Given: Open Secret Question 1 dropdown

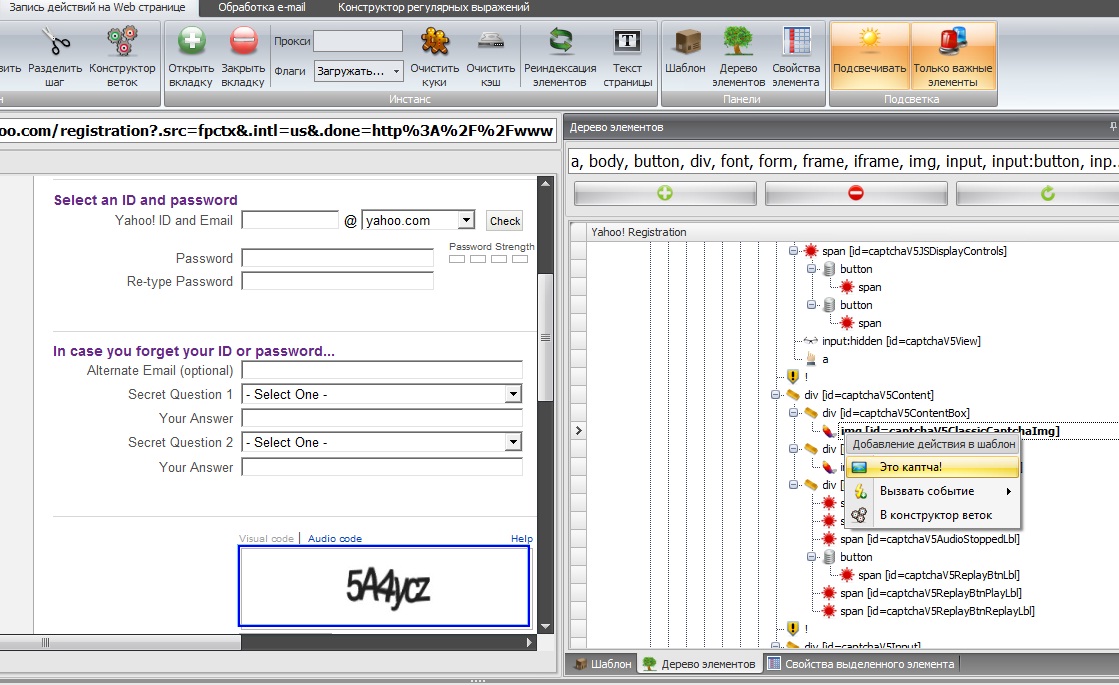Looking at the screenshot, I should click(382, 394).
